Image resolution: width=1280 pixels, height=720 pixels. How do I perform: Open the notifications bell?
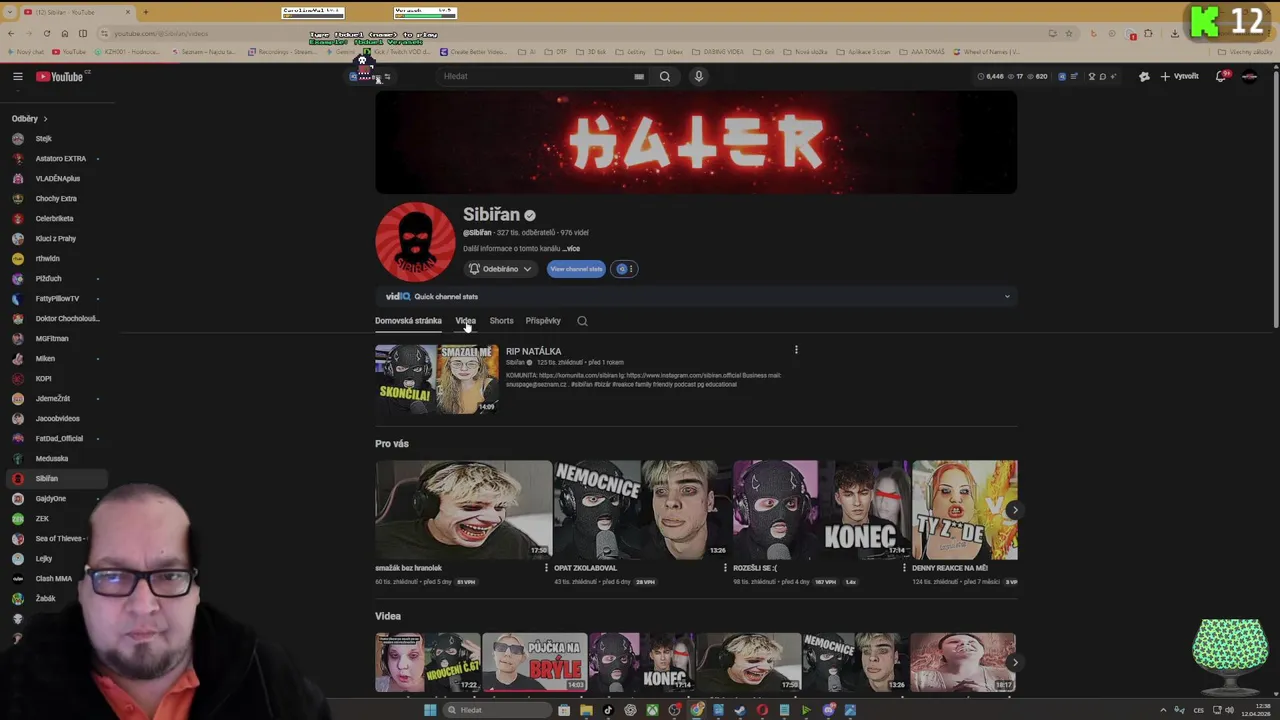(1221, 76)
